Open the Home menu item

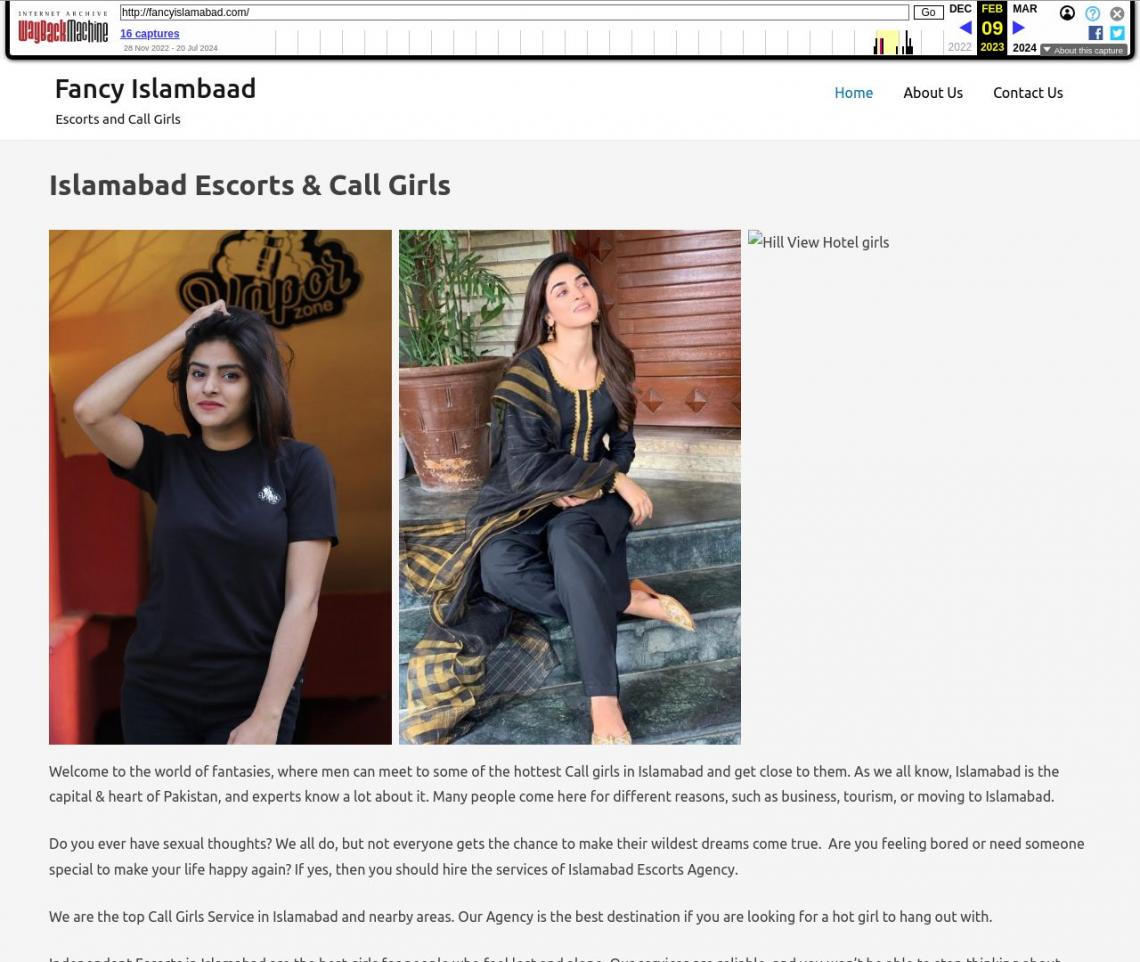(854, 92)
